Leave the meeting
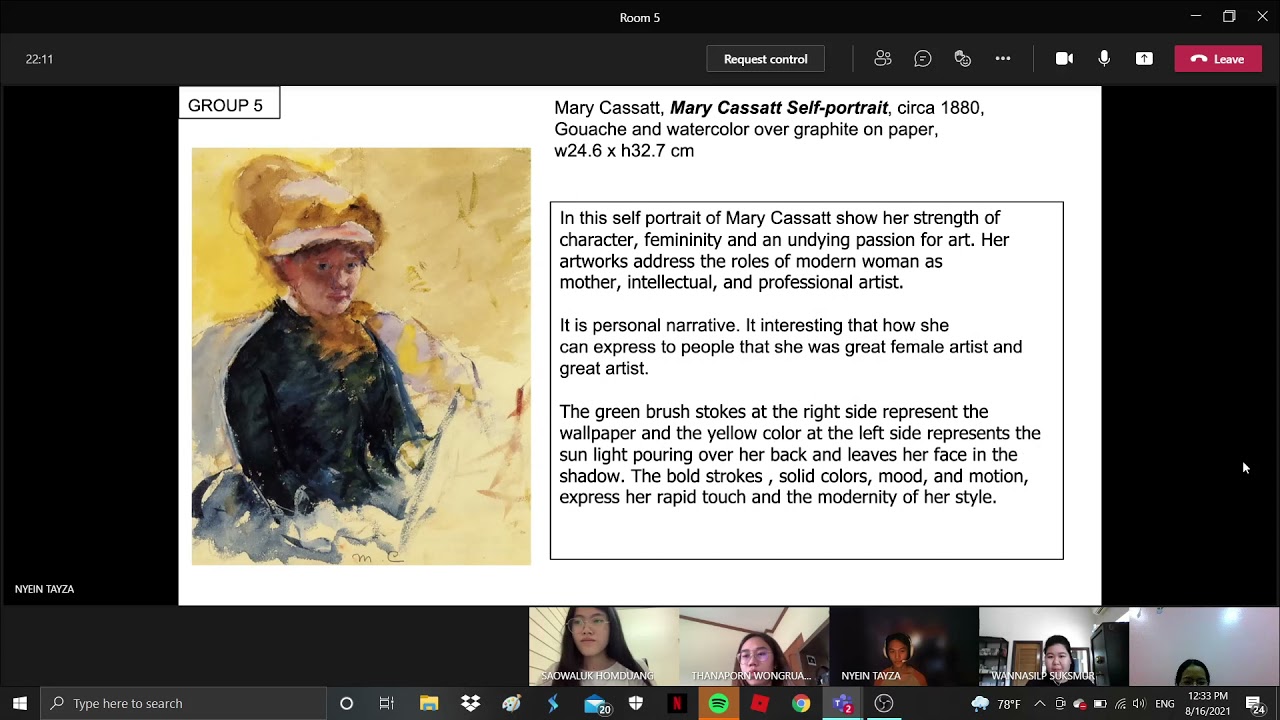 pyautogui.click(x=1218, y=59)
